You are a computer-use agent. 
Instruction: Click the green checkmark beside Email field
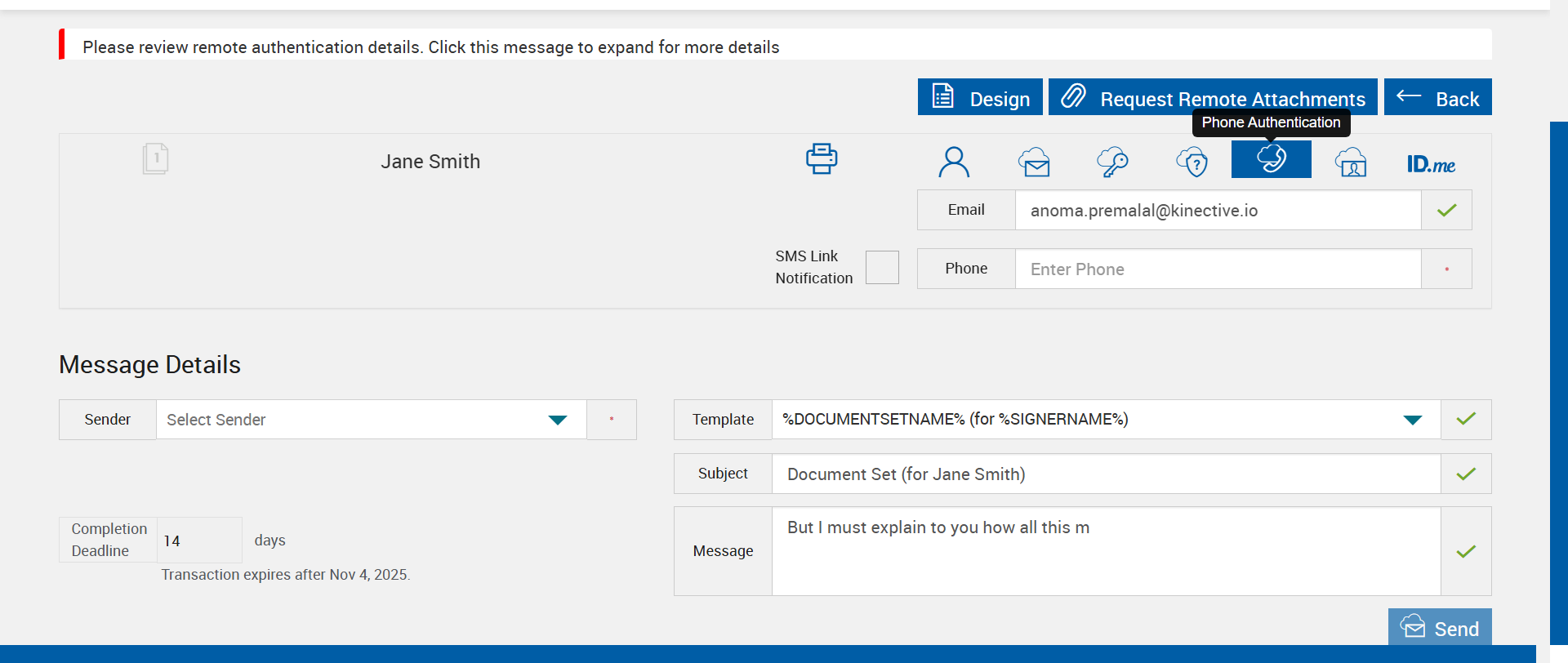pyautogui.click(x=1447, y=211)
